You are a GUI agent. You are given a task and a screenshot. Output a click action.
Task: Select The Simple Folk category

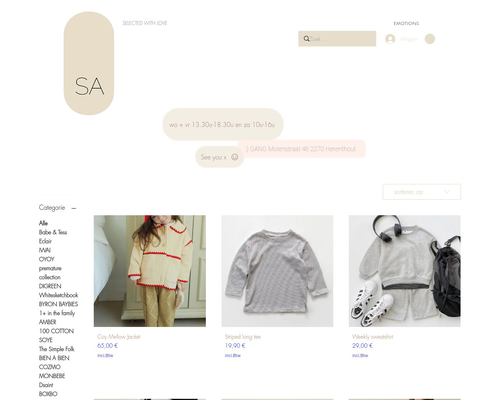pyautogui.click(x=56, y=349)
